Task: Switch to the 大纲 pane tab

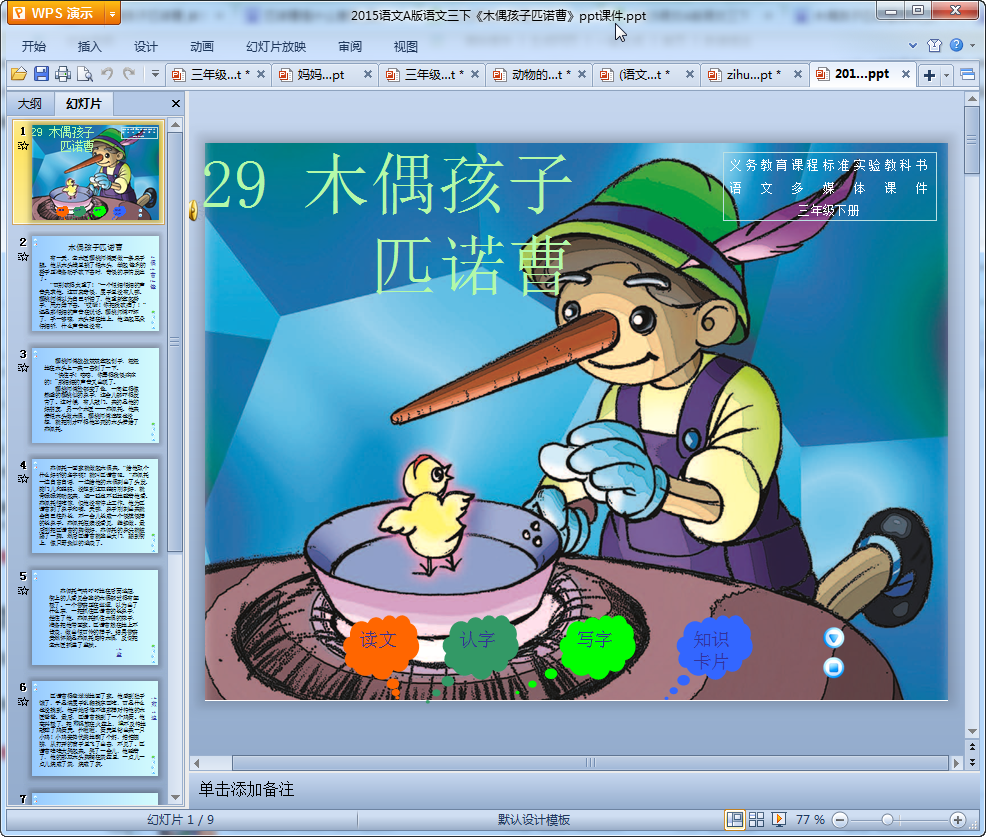Action: coord(30,104)
